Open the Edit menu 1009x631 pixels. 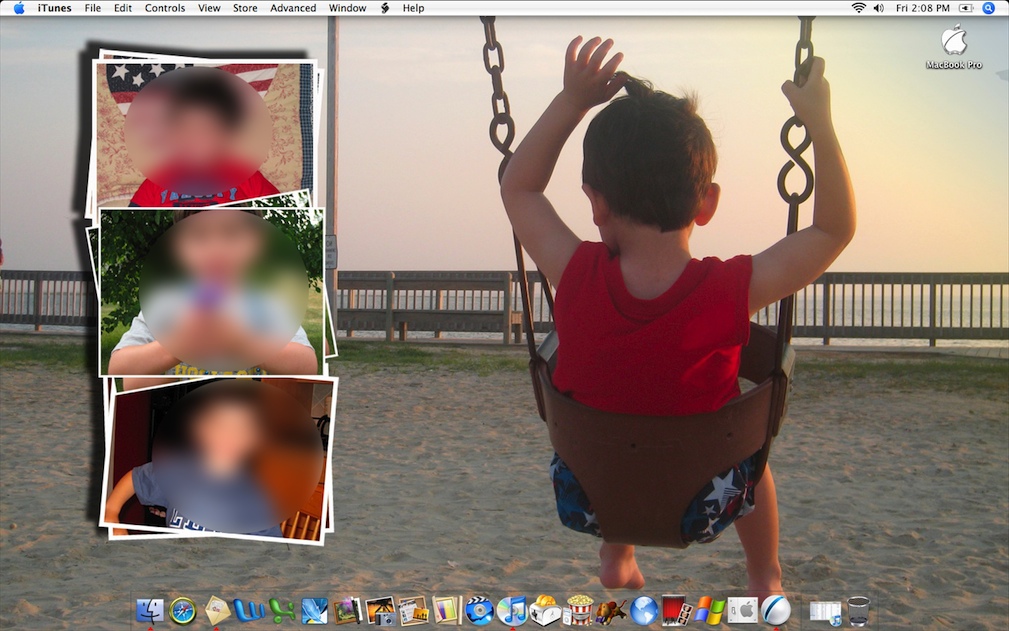pyautogui.click(x=123, y=8)
